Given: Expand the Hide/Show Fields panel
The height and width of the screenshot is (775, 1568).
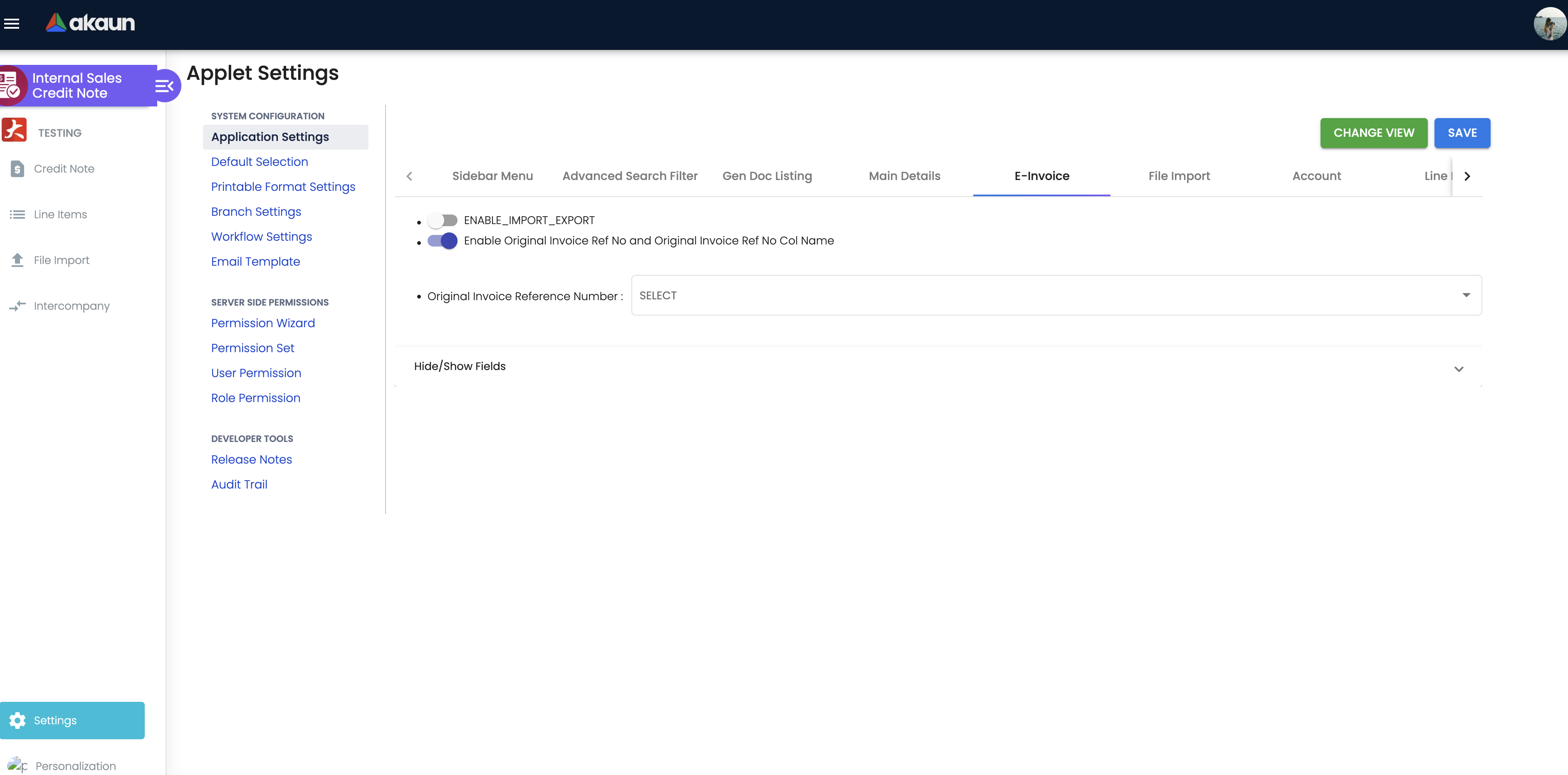Looking at the screenshot, I should pos(938,367).
